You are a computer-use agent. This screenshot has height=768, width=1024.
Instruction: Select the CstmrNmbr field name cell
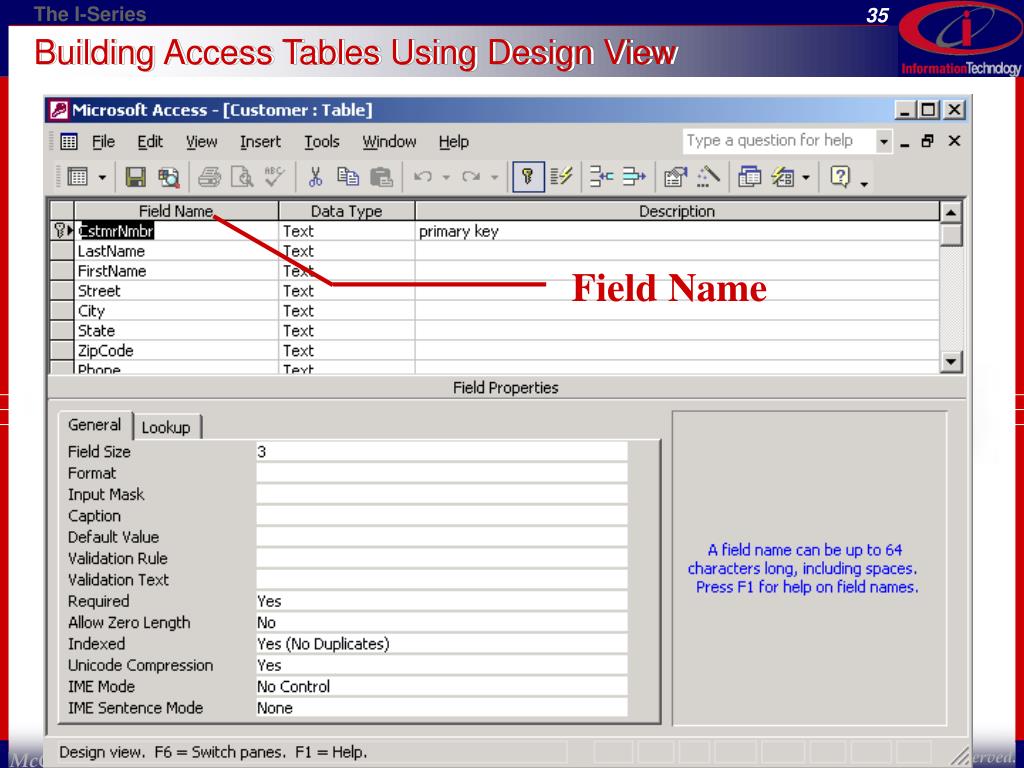177,231
